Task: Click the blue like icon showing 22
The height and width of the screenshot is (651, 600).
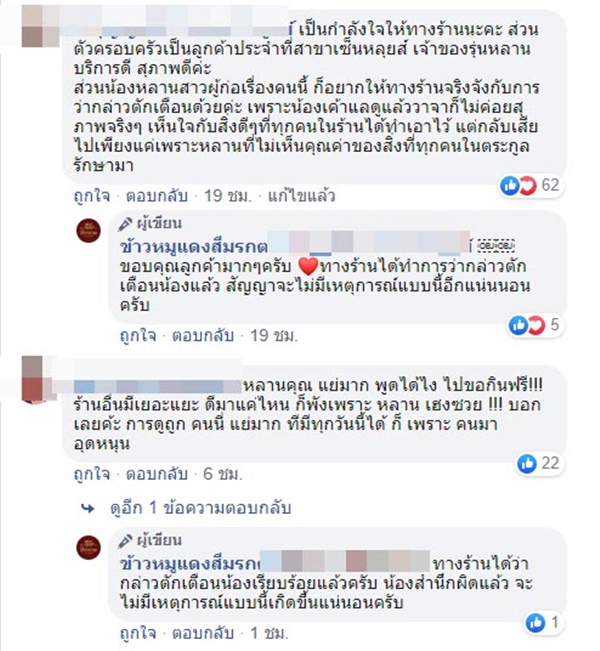Action: [x=527, y=463]
